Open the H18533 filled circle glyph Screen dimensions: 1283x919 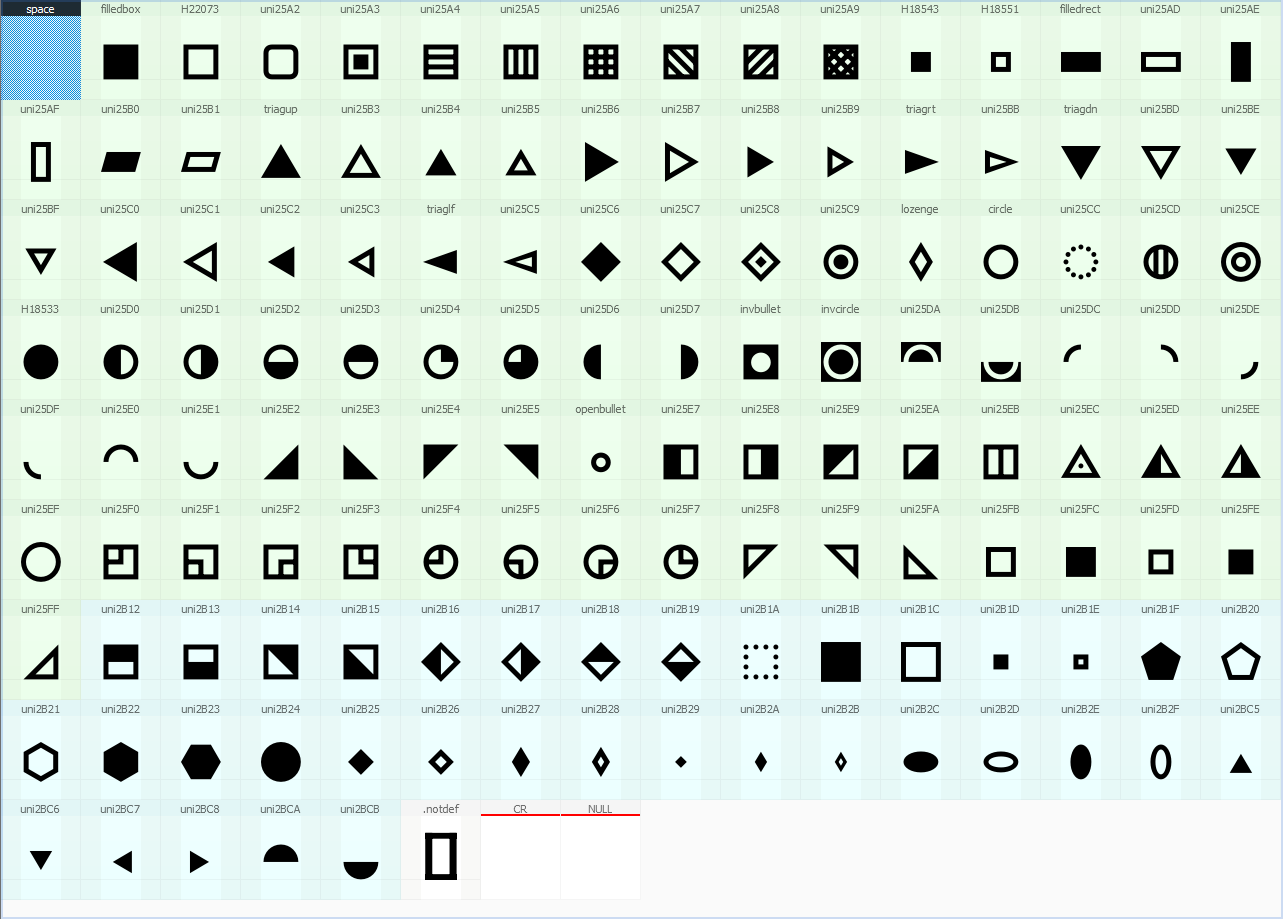pos(40,361)
